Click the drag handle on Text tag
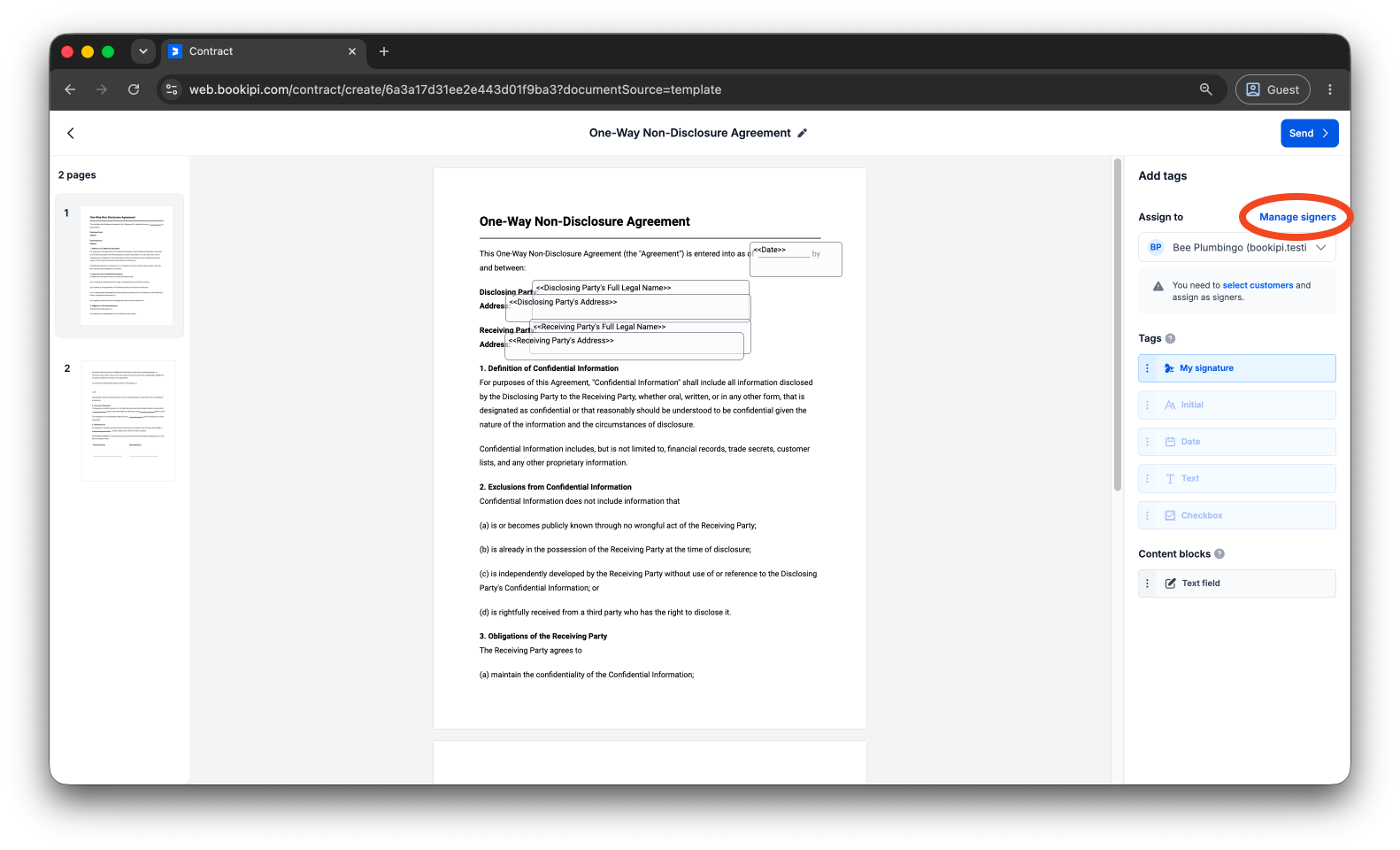The height and width of the screenshot is (850, 1400). pyautogui.click(x=1147, y=478)
